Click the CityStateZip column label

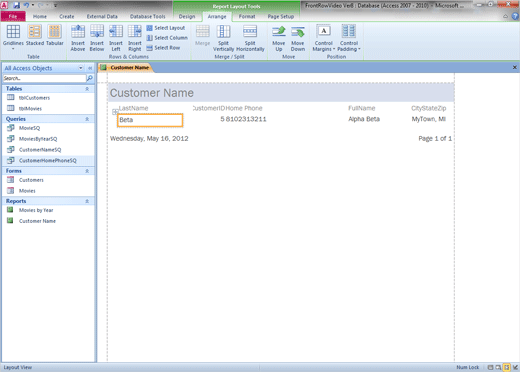coord(429,108)
